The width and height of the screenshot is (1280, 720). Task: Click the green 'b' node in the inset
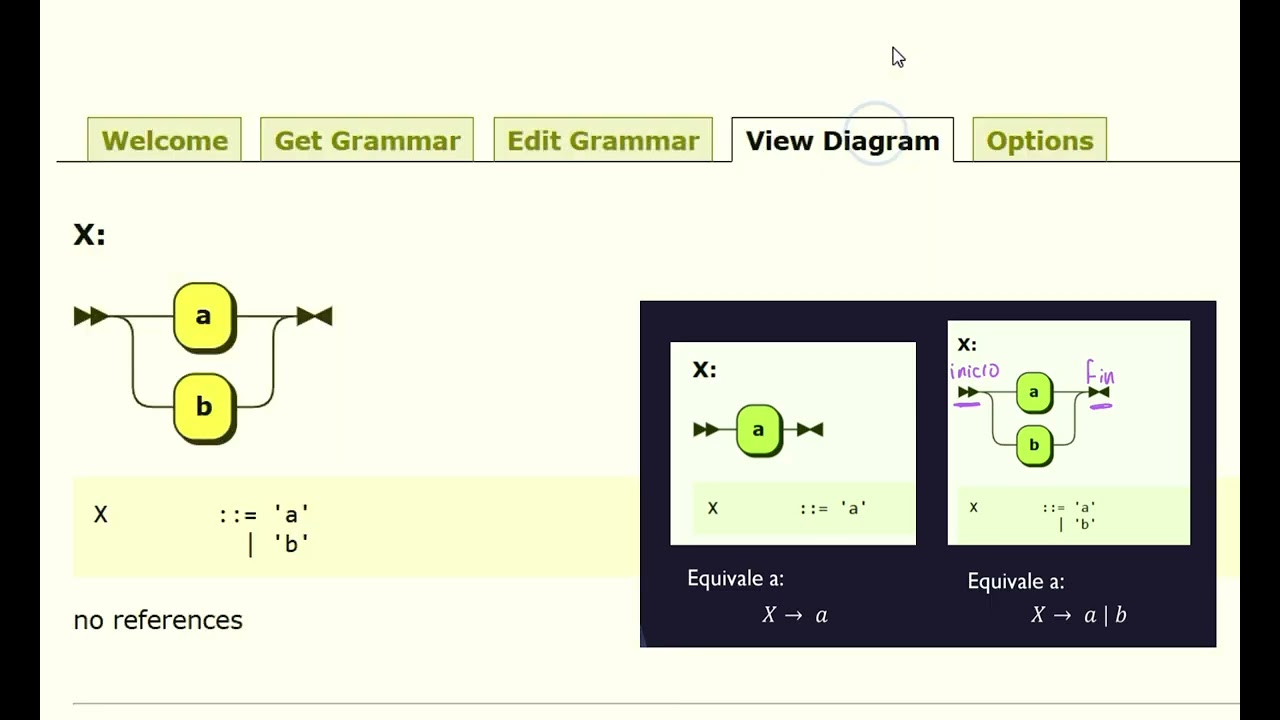click(x=1034, y=445)
